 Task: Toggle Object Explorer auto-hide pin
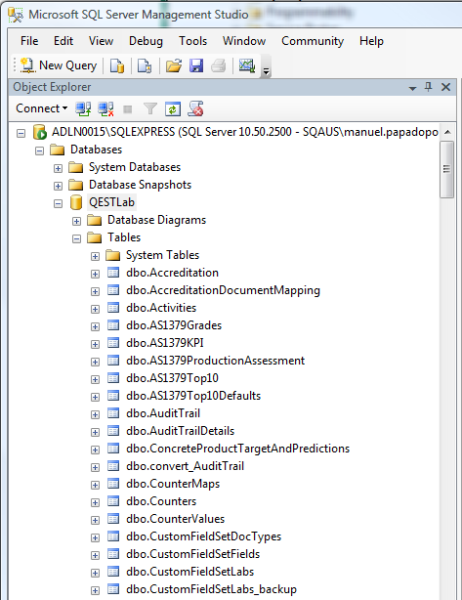(x=428, y=87)
